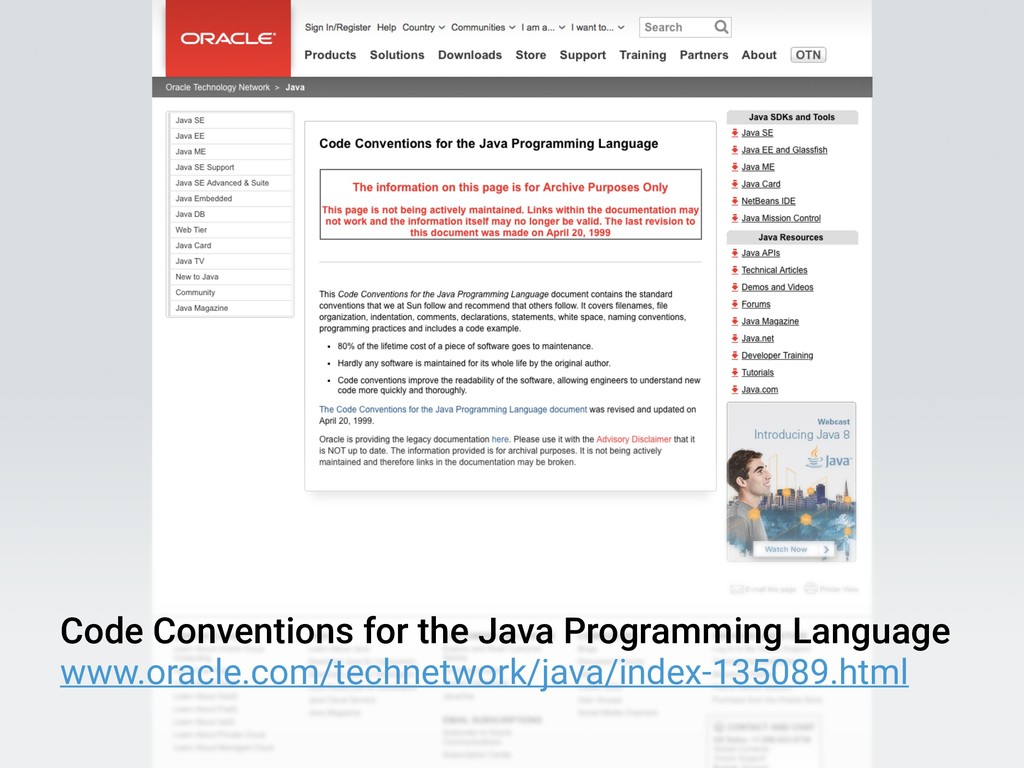Click the arrow icon beside Forums
The image size is (1024, 768).
point(735,304)
